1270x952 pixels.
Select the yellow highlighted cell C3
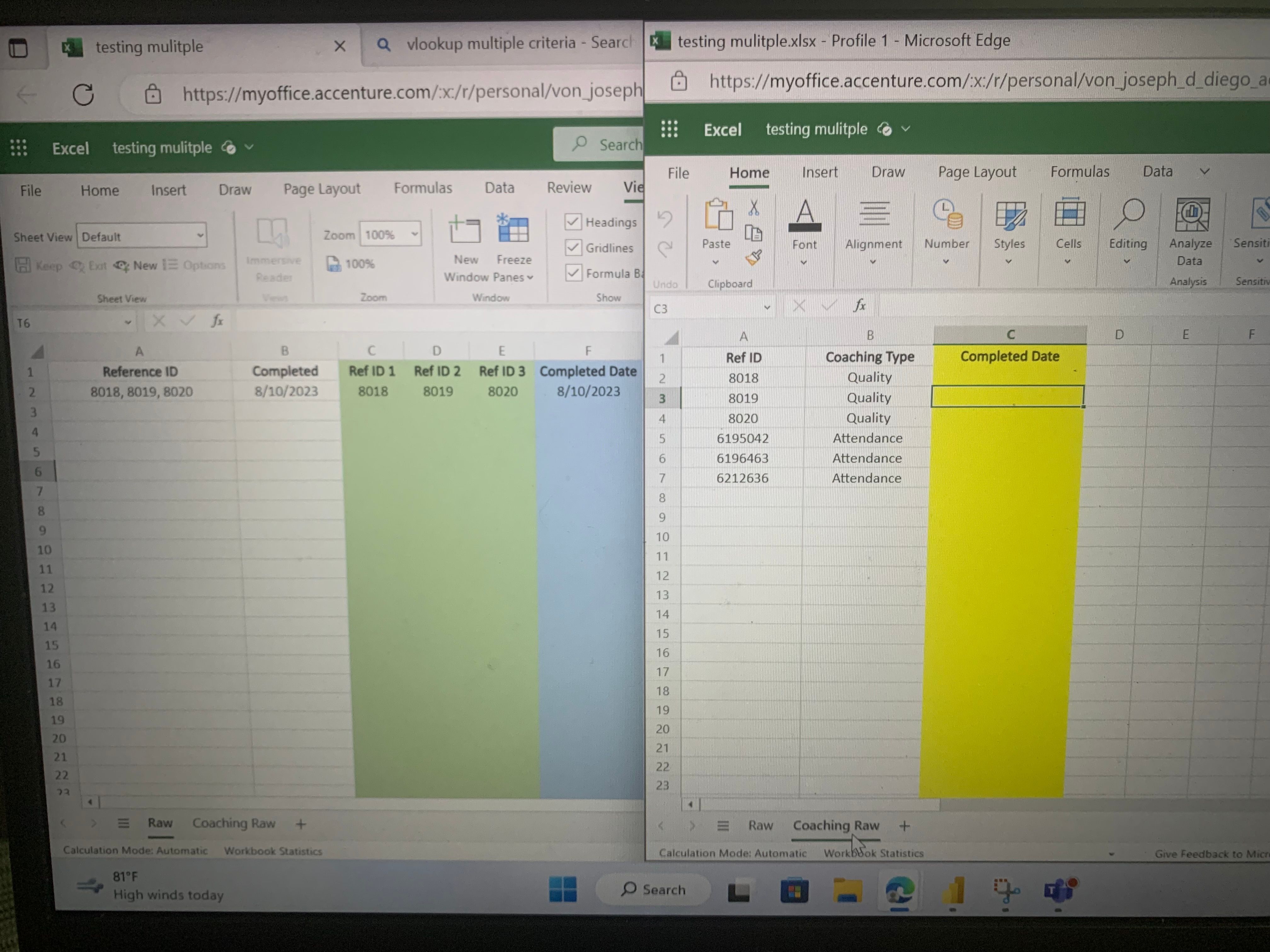(x=1009, y=396)
